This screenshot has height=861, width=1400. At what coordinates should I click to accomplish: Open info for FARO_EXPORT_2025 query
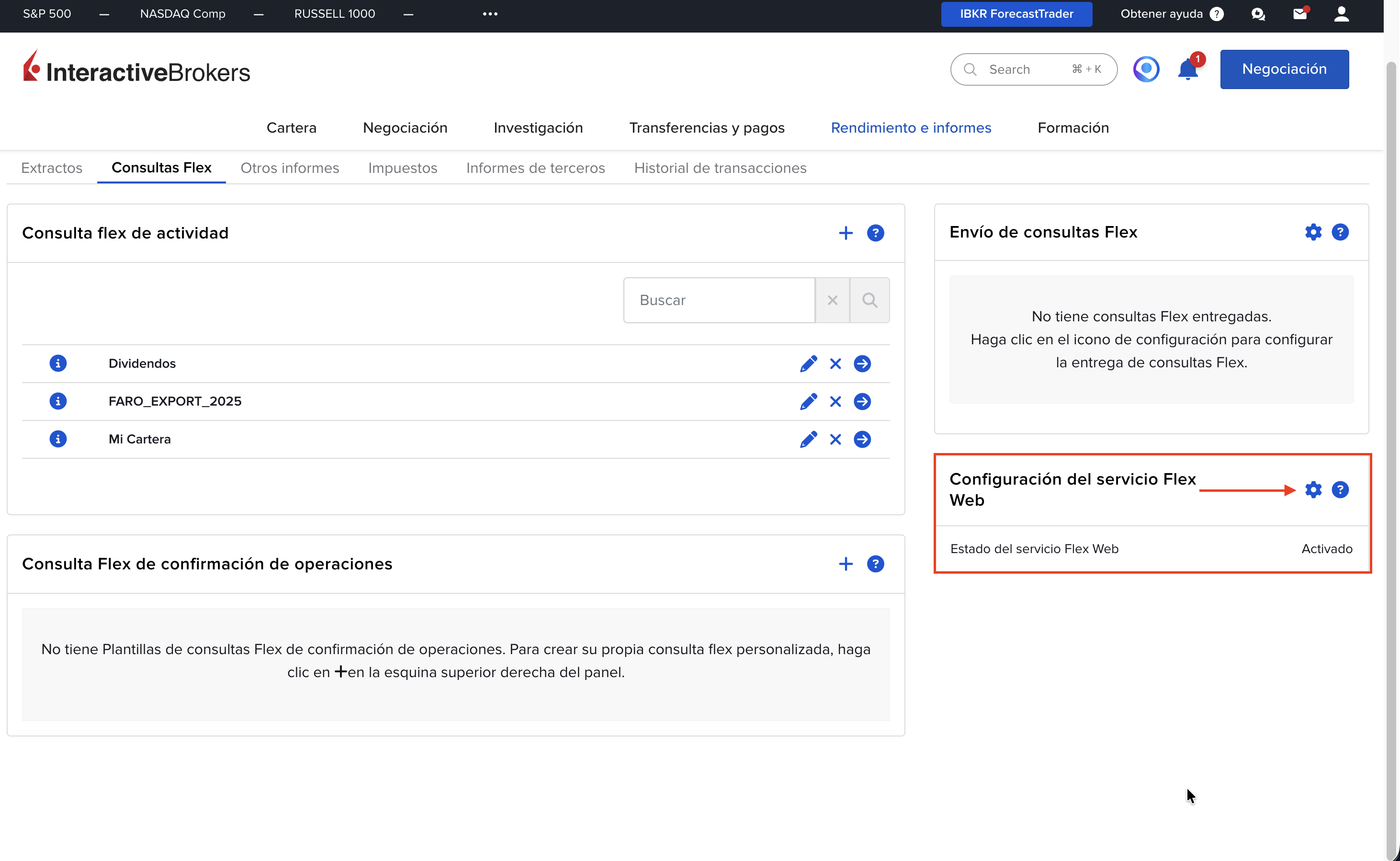[57, 401]
